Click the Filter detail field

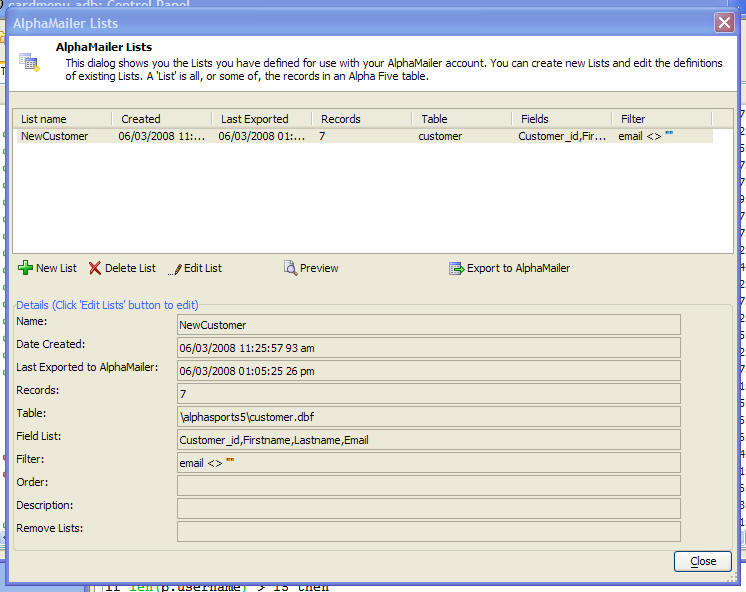429,463
